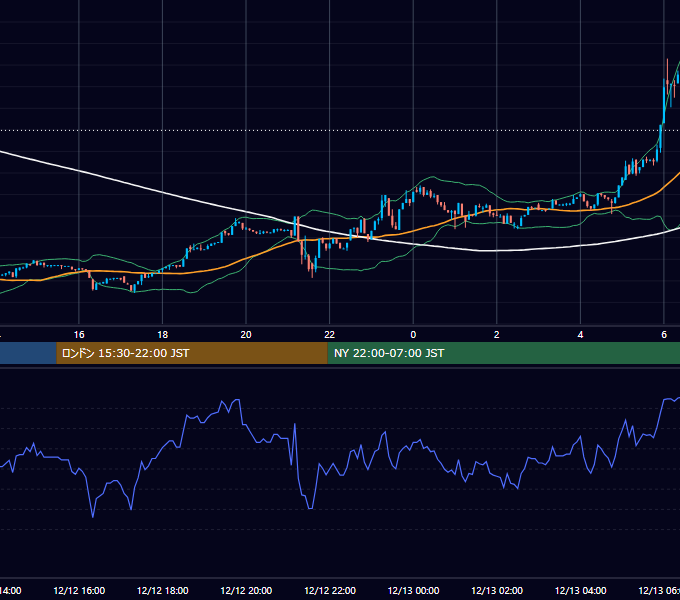Screen dimensions: 680x600
Task: Click the 12/13 04:00 time label
Action: (581, 590)
